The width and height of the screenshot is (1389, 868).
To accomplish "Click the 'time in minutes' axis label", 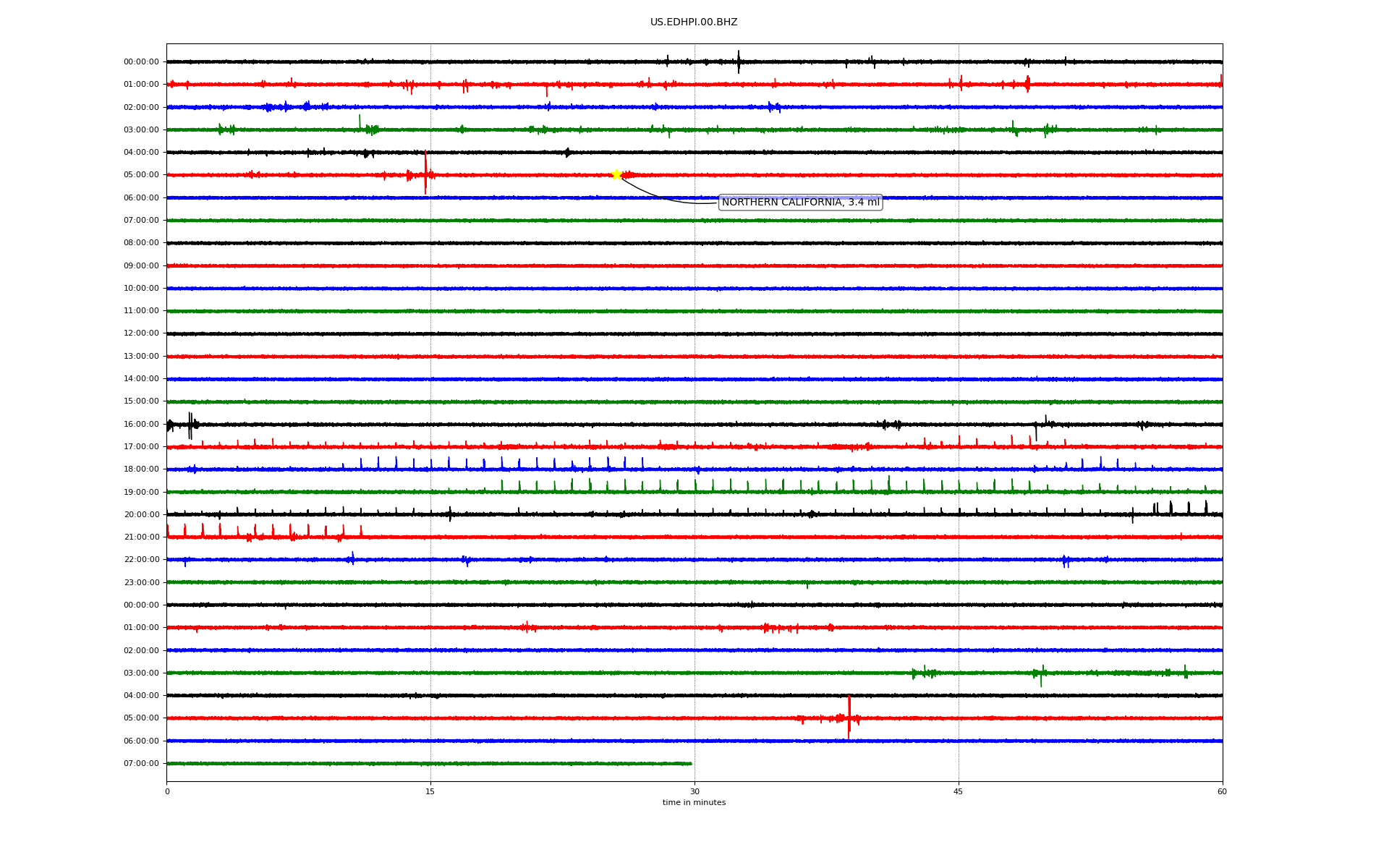I will tap(694, 803).
